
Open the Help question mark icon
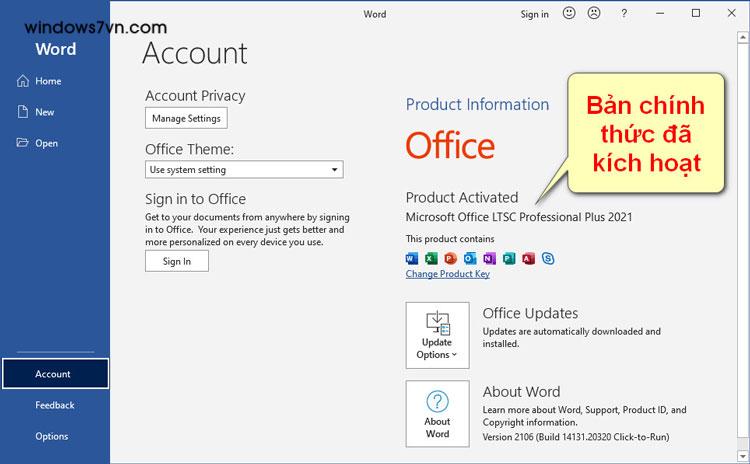pos(624,14)
